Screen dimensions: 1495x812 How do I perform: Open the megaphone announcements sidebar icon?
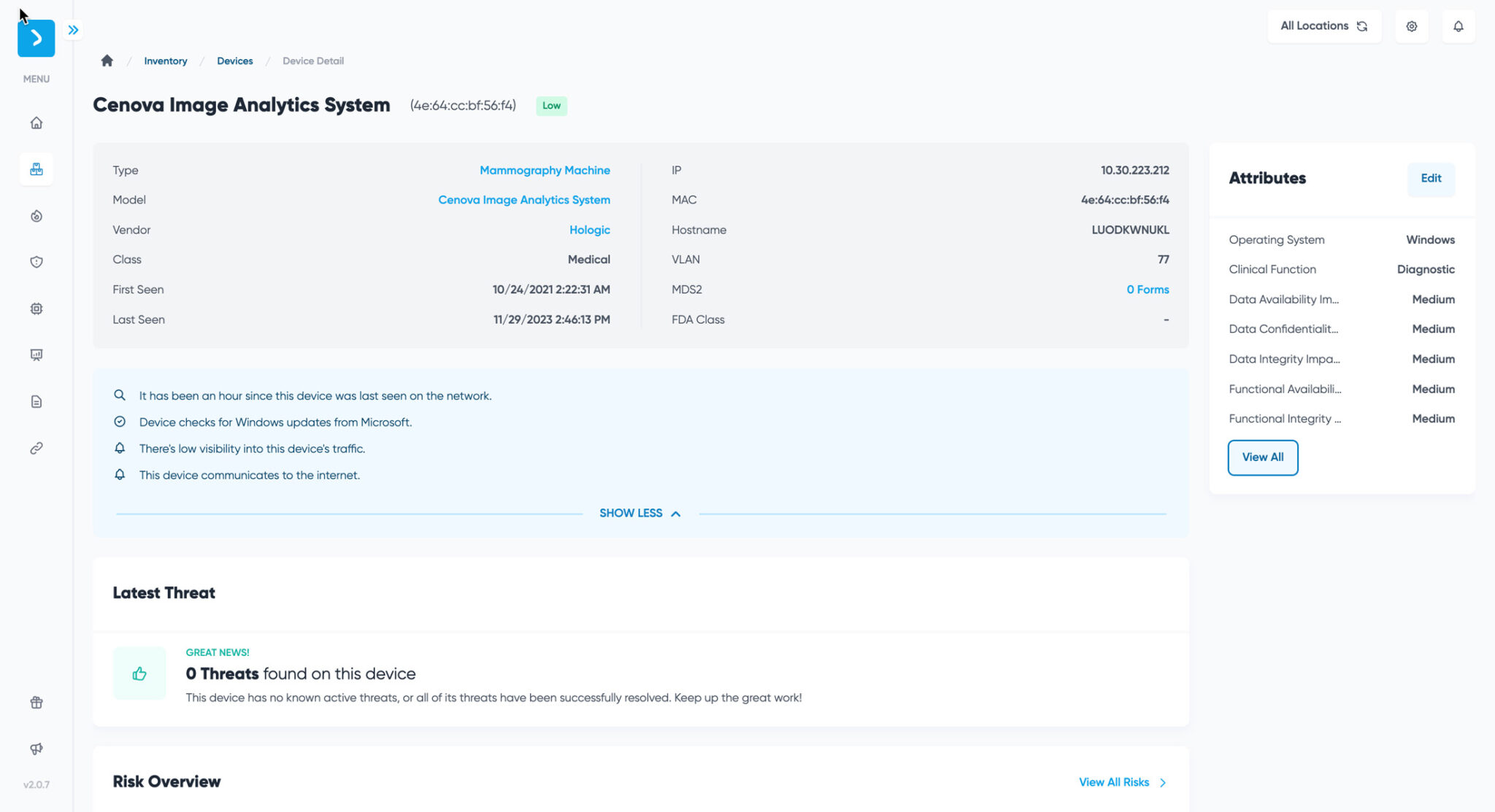tap(36, 749)
